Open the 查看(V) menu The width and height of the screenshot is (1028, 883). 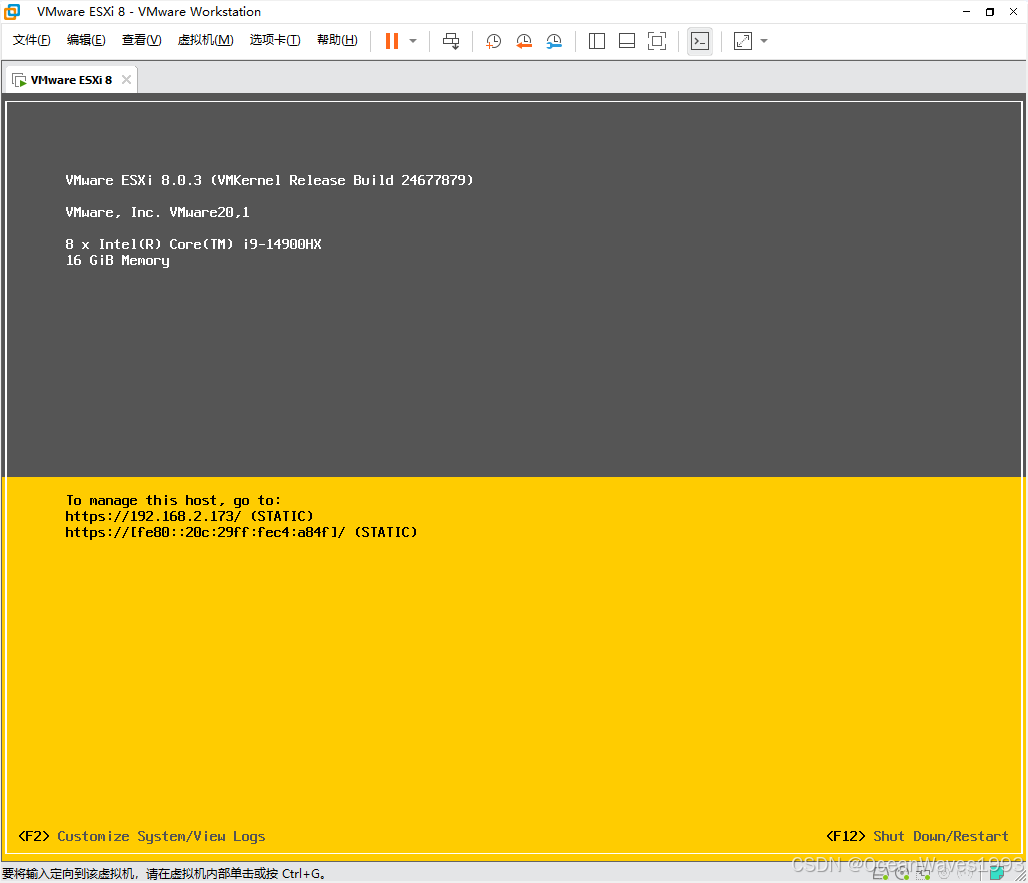[141, 40]
